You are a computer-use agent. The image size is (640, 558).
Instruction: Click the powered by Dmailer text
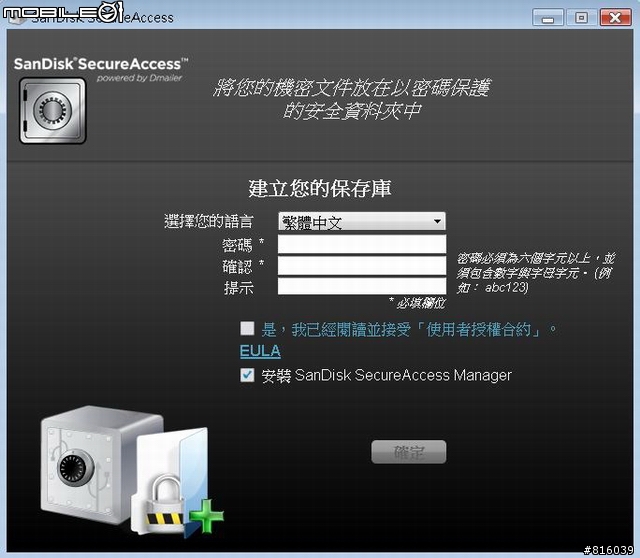139,78
